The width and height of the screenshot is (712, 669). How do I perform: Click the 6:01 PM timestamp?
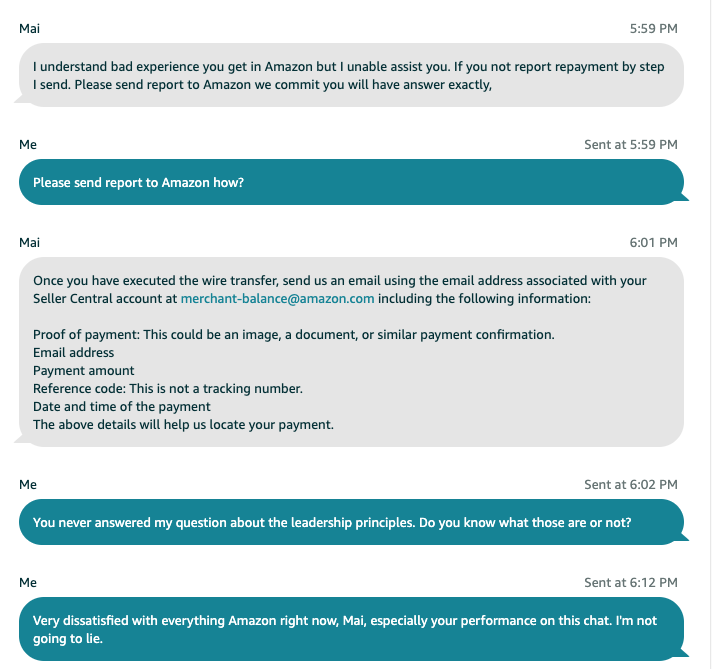653,243
